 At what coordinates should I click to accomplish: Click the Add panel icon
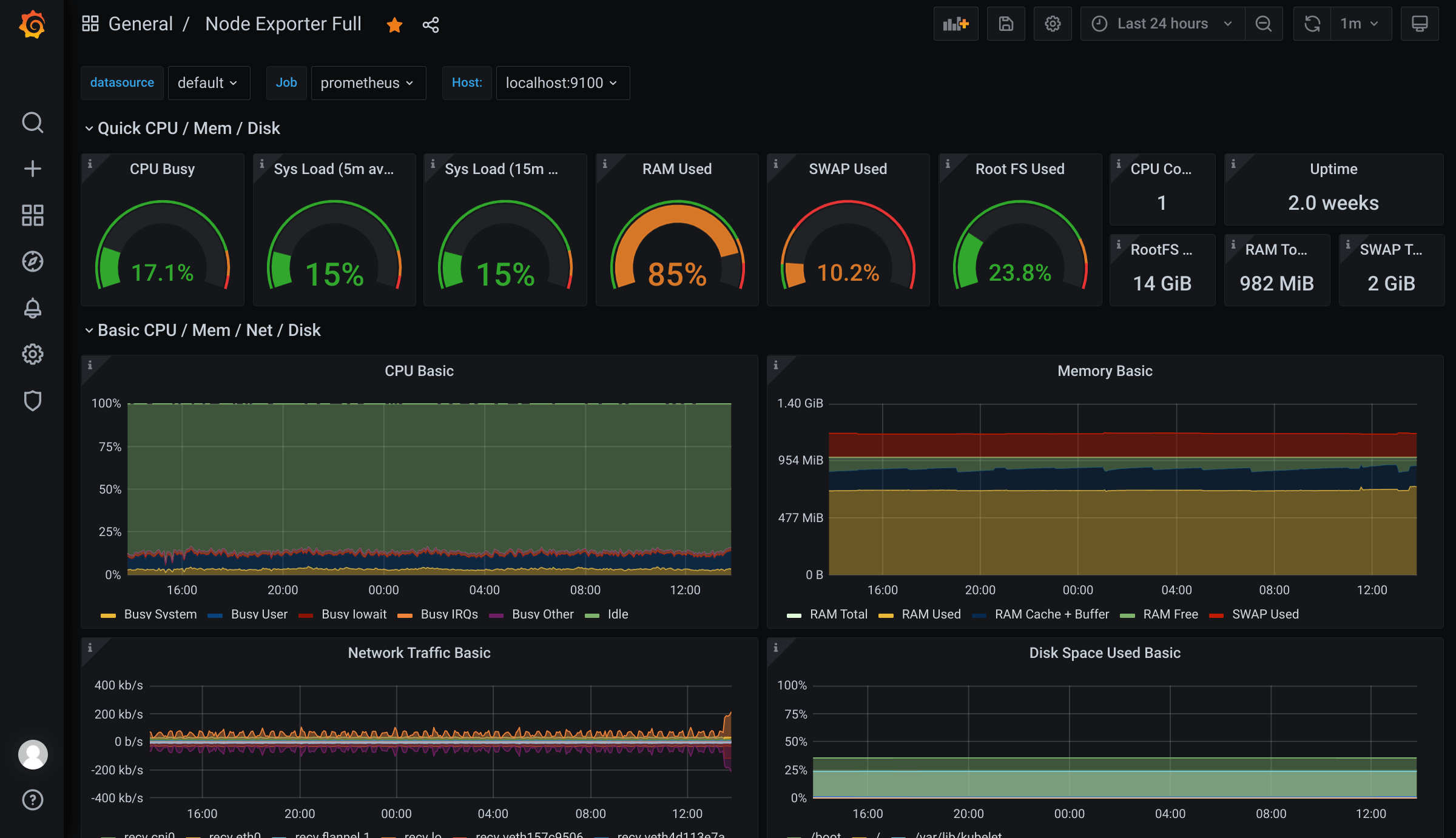(x=955, y=24)
